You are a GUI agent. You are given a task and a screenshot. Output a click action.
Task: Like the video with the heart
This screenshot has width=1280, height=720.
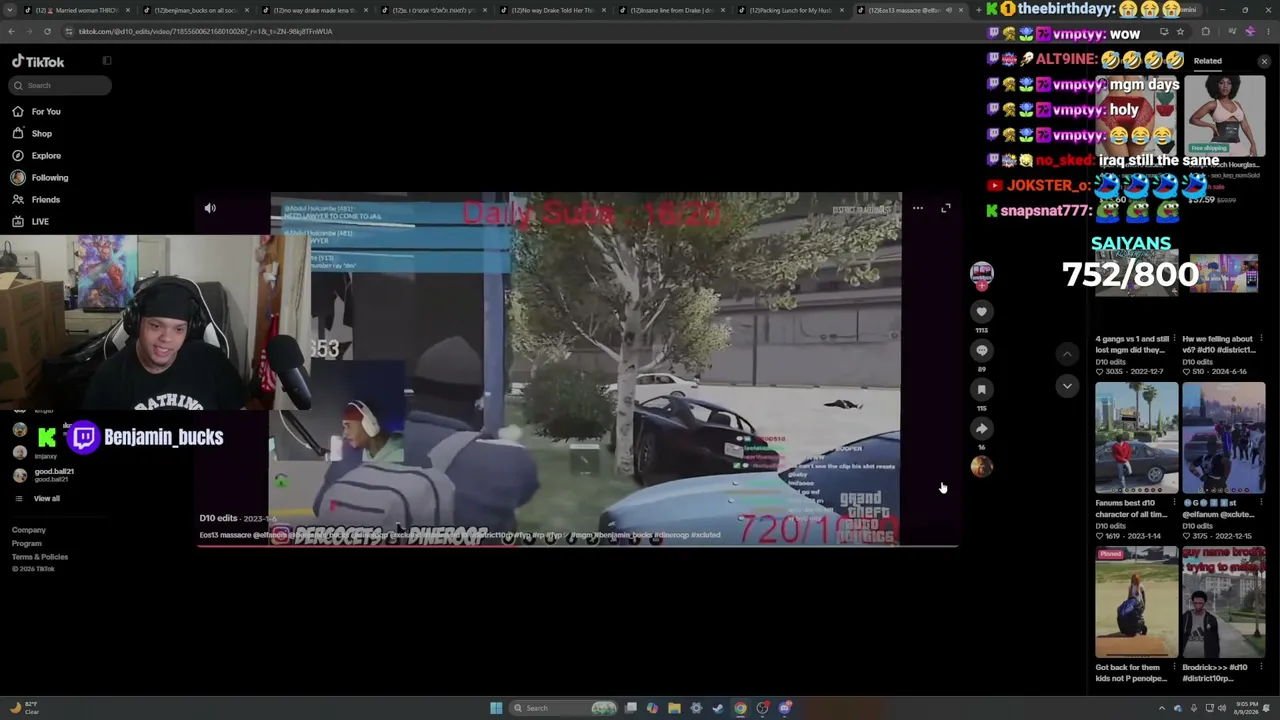click(x=982, y=312)
